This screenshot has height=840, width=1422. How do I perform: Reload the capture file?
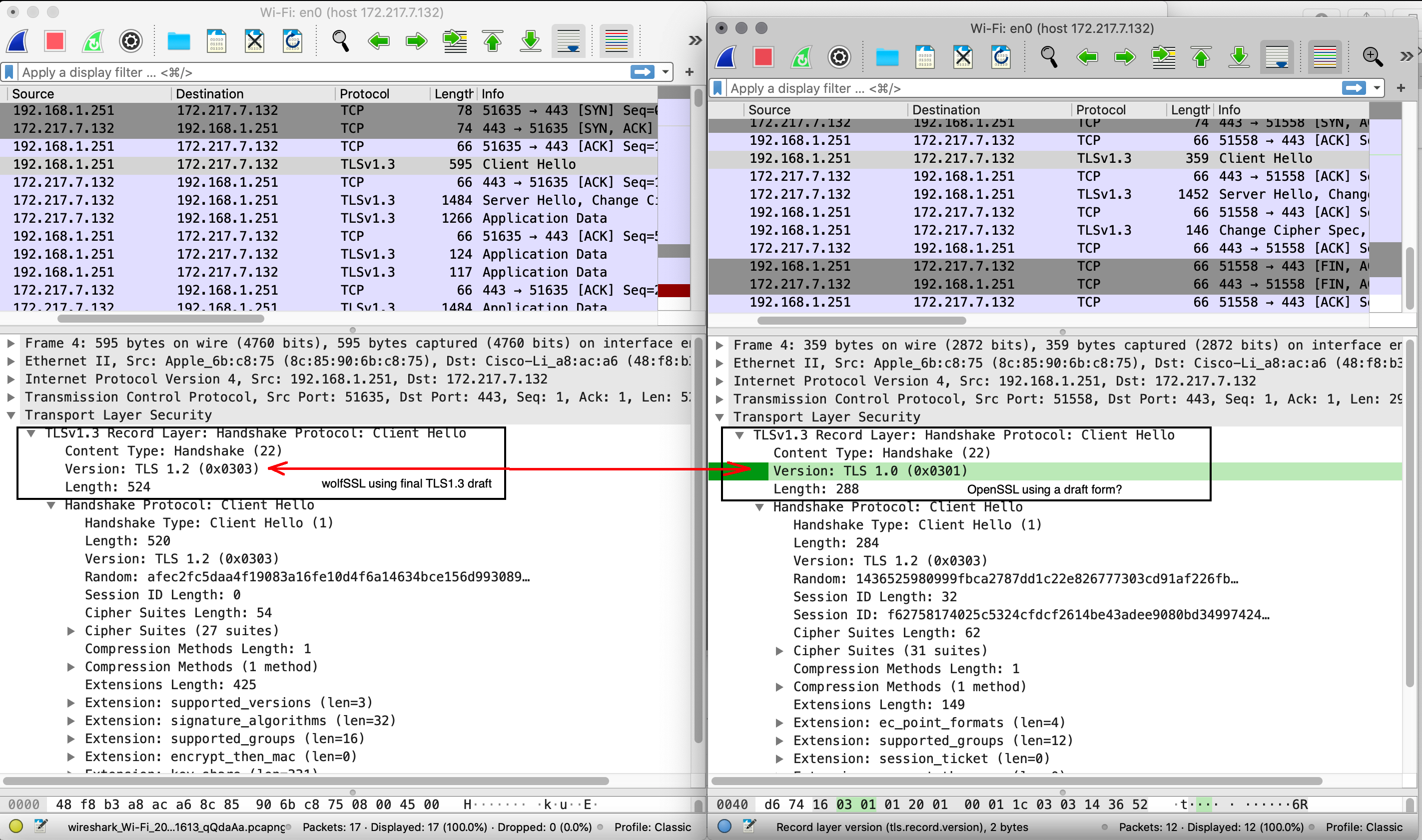pyautogui.click(x=293, y=41)
